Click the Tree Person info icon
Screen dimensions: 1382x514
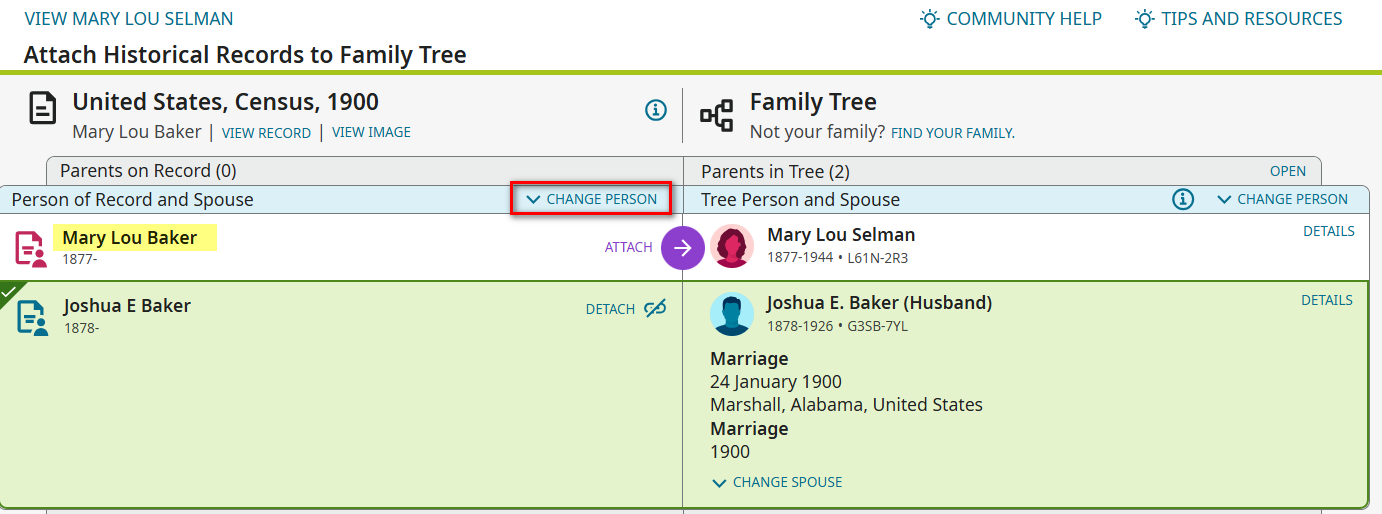(x=1183, y=199)
